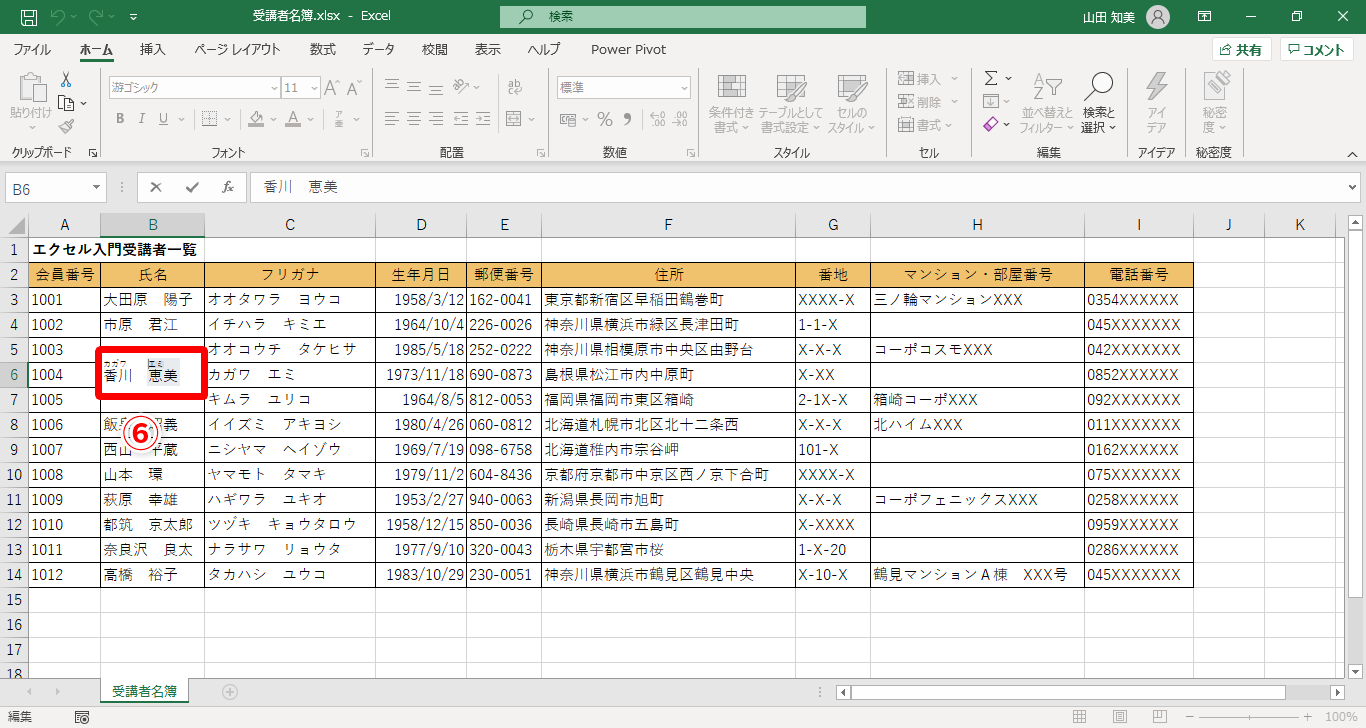
Task: Confirm the cell entry with the check mark icon
Action: pyautogui.click(x=192, y=187)
